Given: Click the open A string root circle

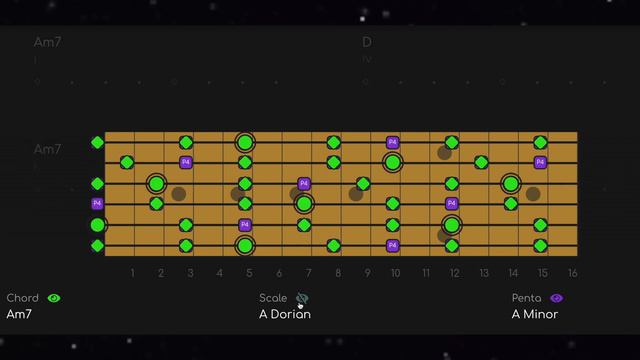Looking at the screenshot, I should coord(98,225).
